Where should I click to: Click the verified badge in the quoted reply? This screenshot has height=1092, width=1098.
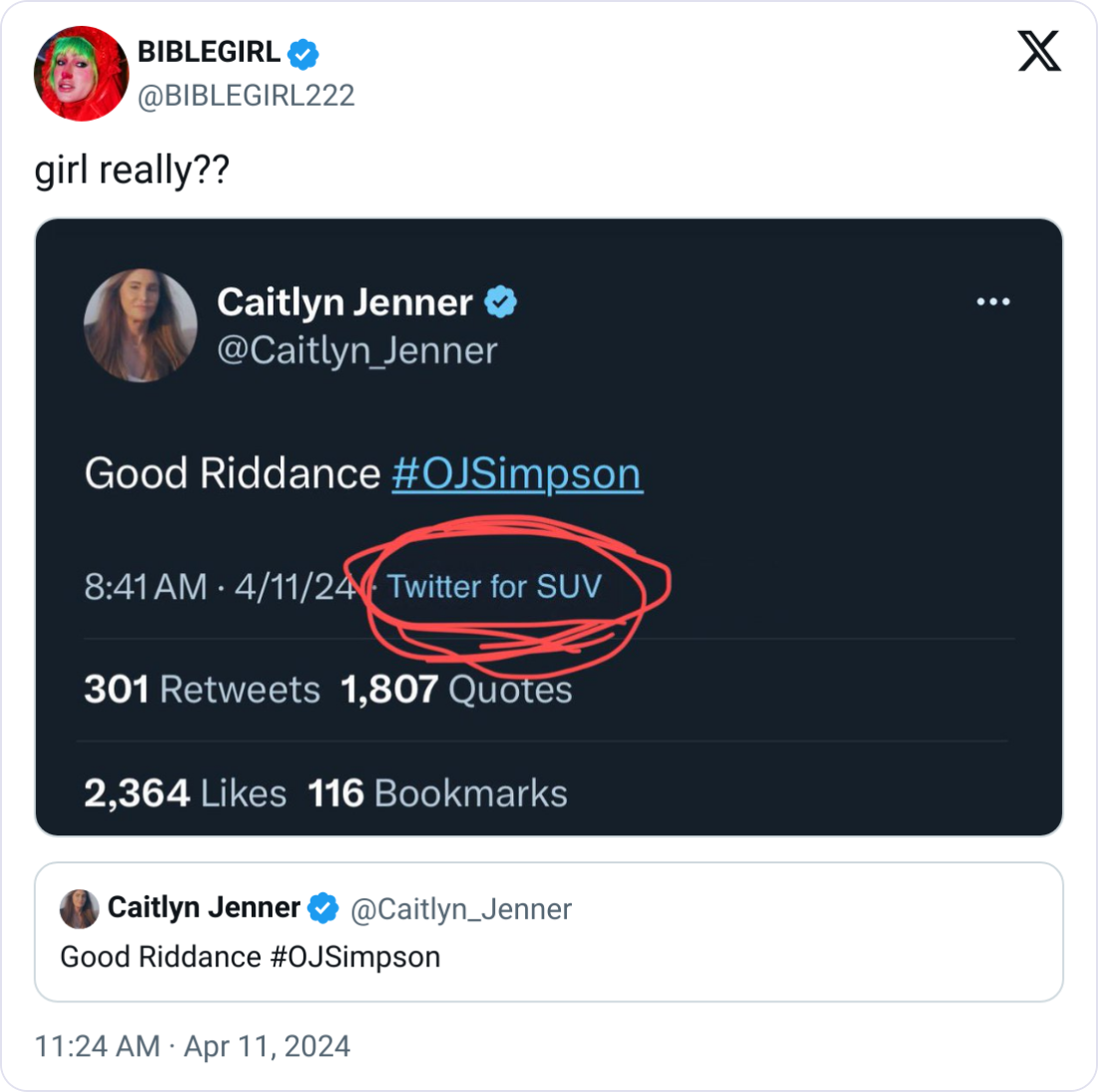321,907
